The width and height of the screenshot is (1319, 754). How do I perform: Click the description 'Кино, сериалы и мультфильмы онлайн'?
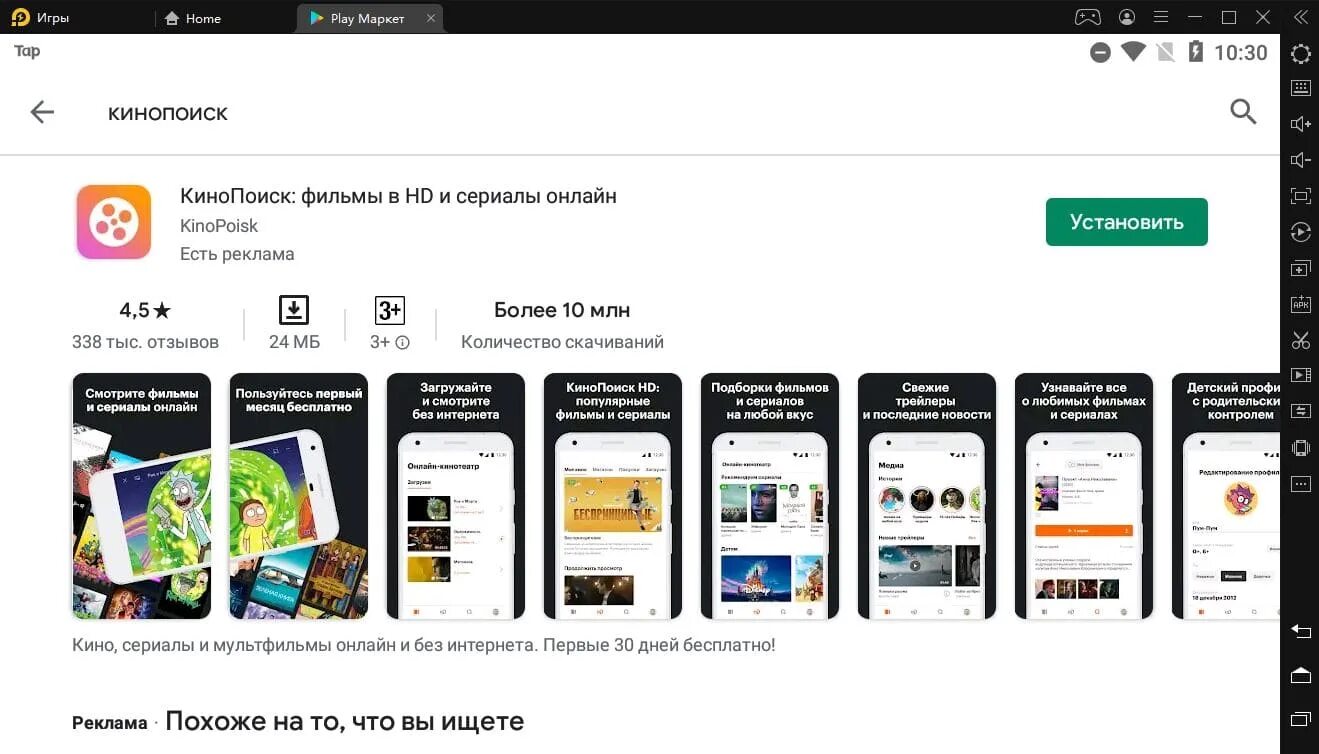(x=424, y=645)
